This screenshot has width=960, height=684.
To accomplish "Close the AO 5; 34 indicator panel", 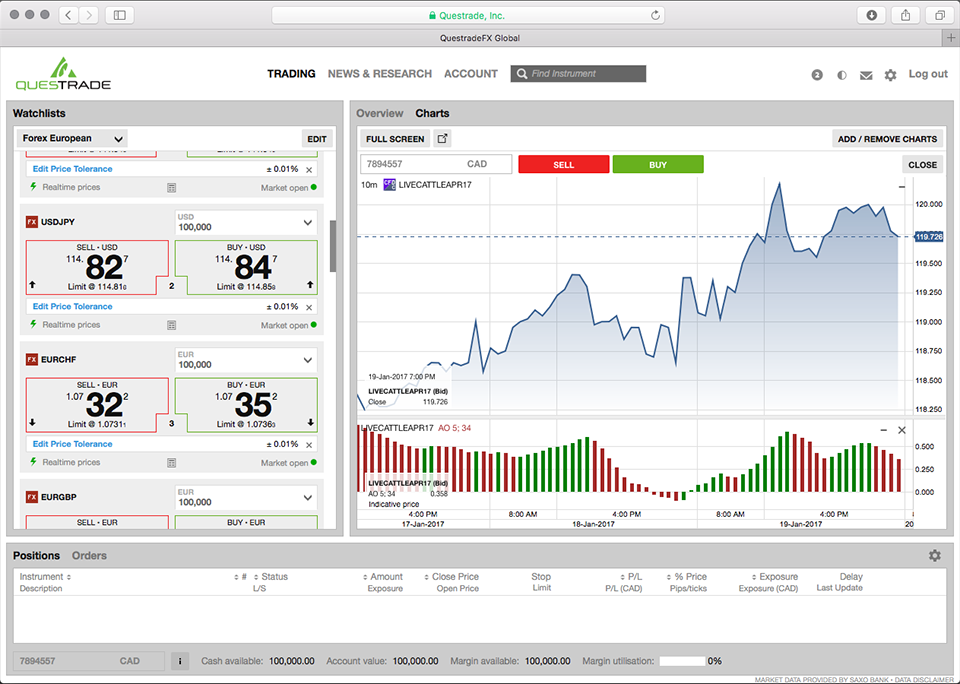I will click(902, 430).
